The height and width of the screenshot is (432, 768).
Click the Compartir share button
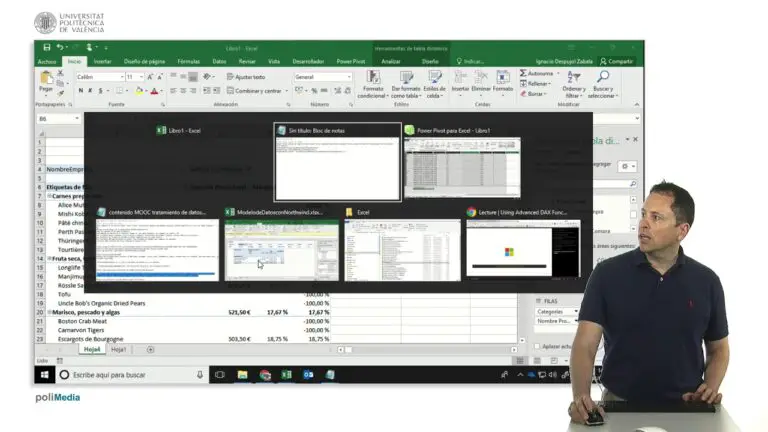click(x=616, y=62)
